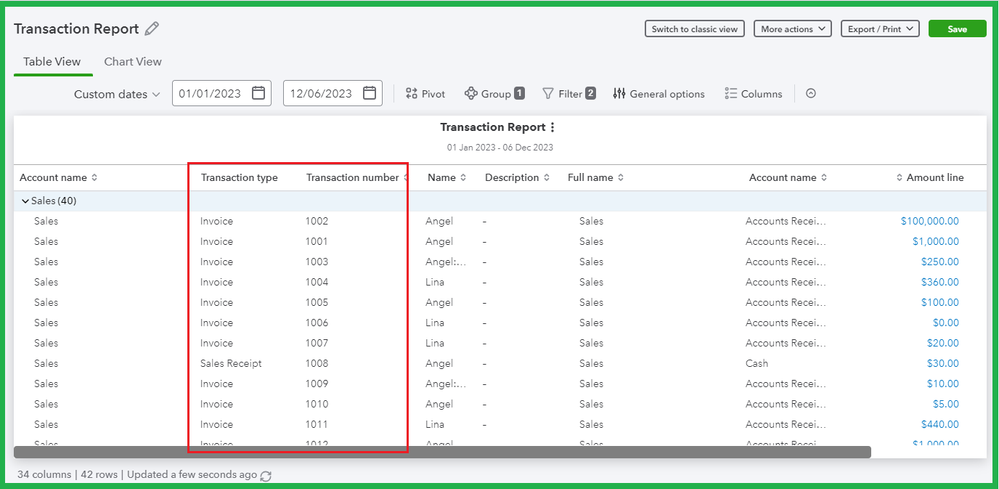999x489 pixels.
Task: Switch to the Chart View tab
Action: point(133,62)
